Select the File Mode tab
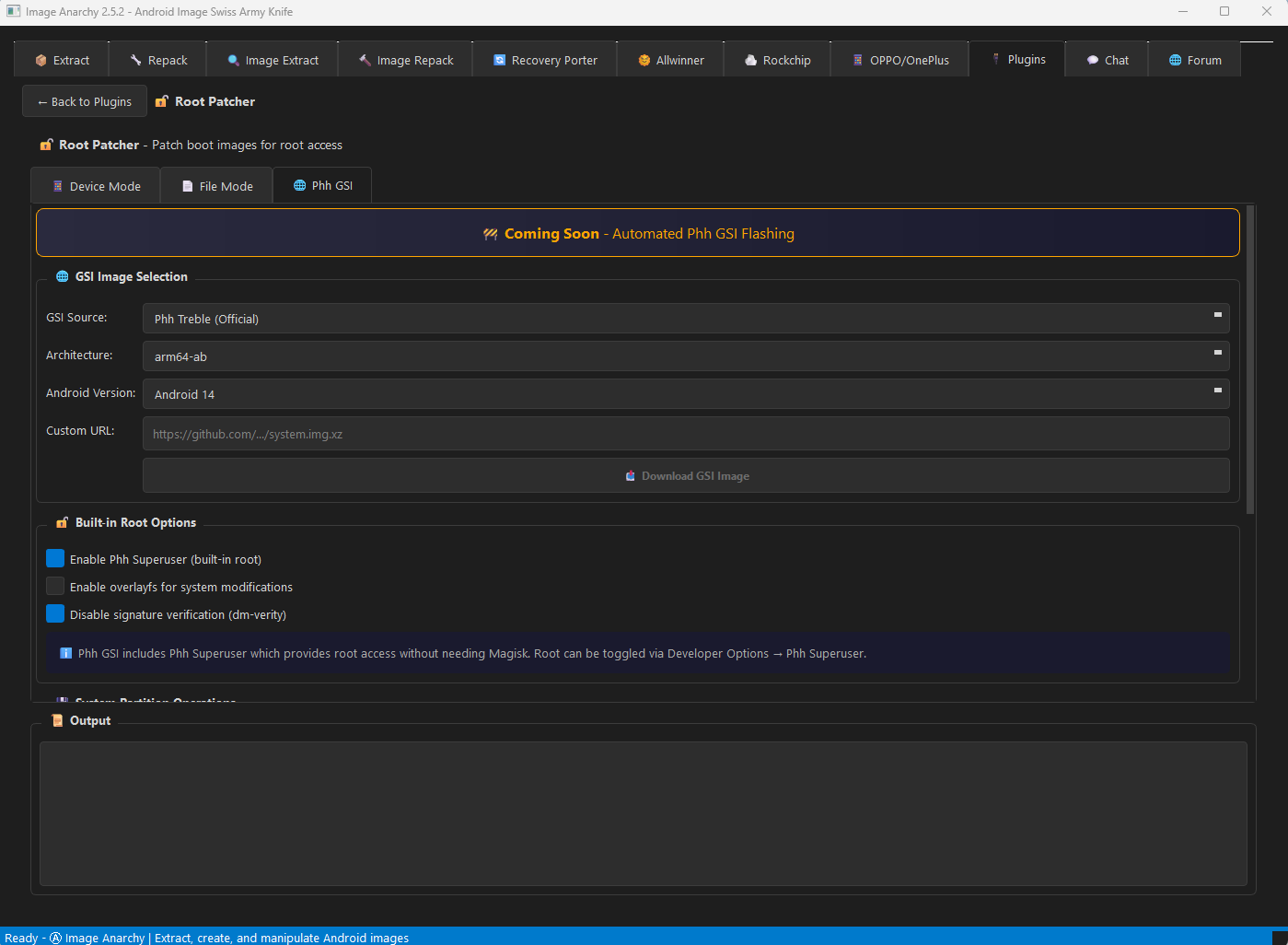 click(215, 185)
